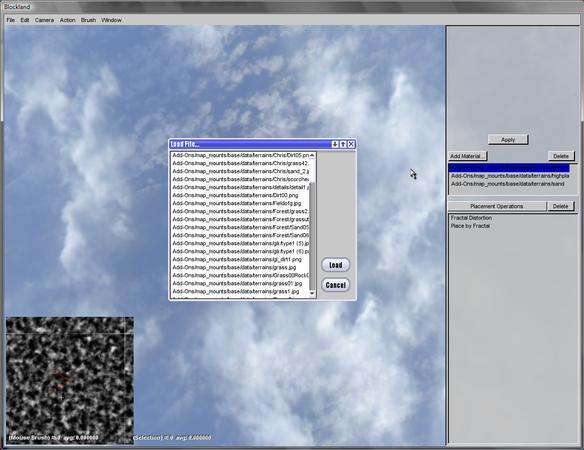This screenshot has width=584, height=450.
Task: Open the Camera menu
Action: pos(44,20)
